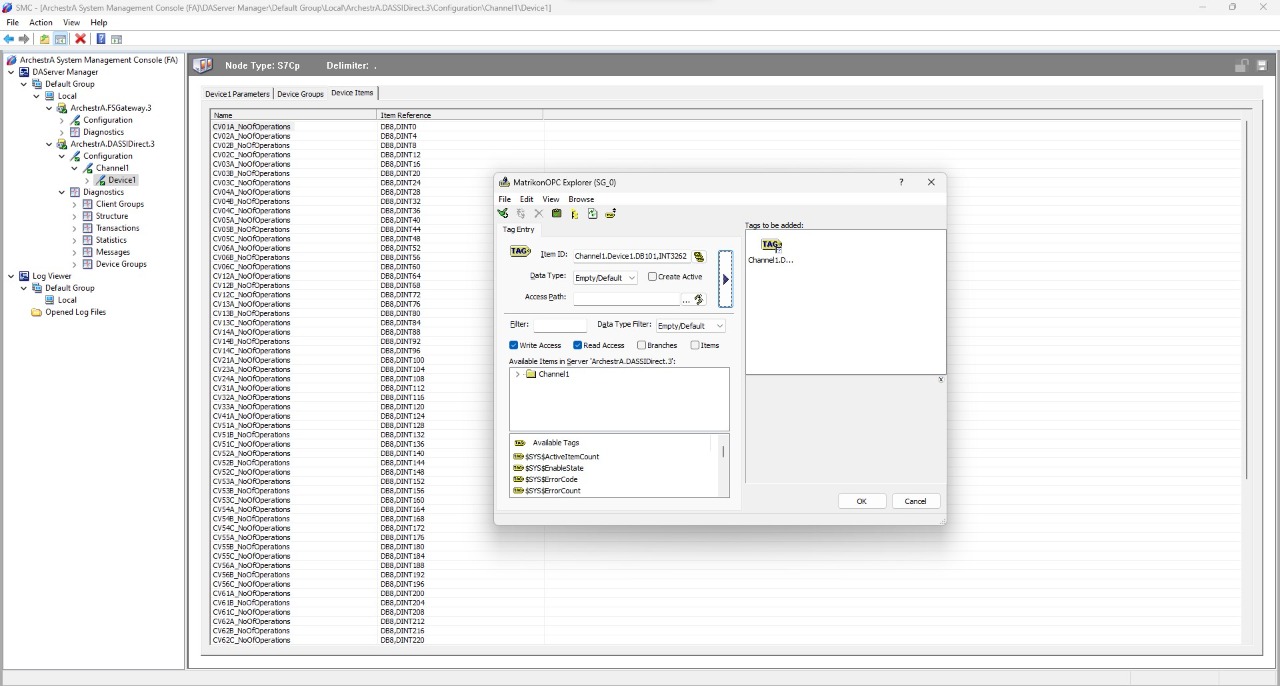Select the Messages diagnostics node
The image size is (1280, 686).
coord(113,252)
